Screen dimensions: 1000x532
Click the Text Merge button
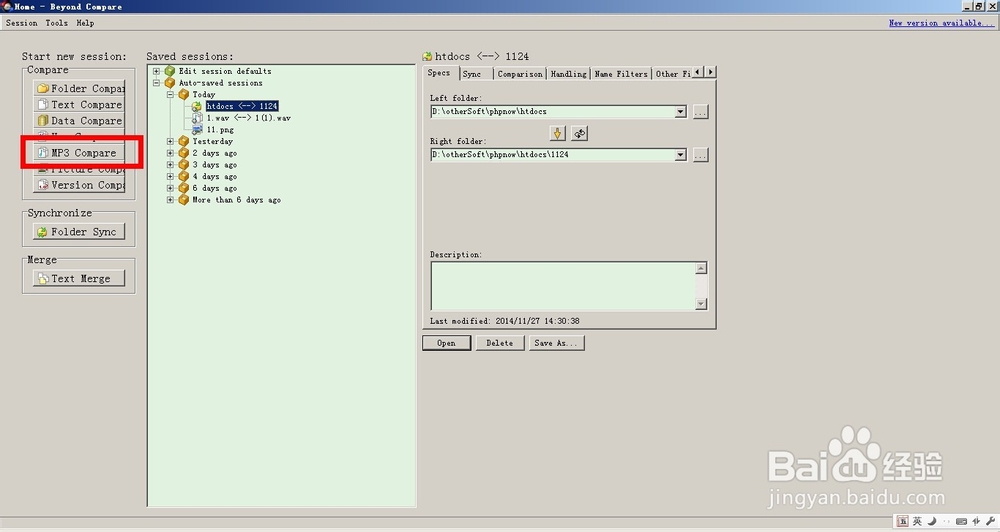pyautogui.click(x=79, y=279)
